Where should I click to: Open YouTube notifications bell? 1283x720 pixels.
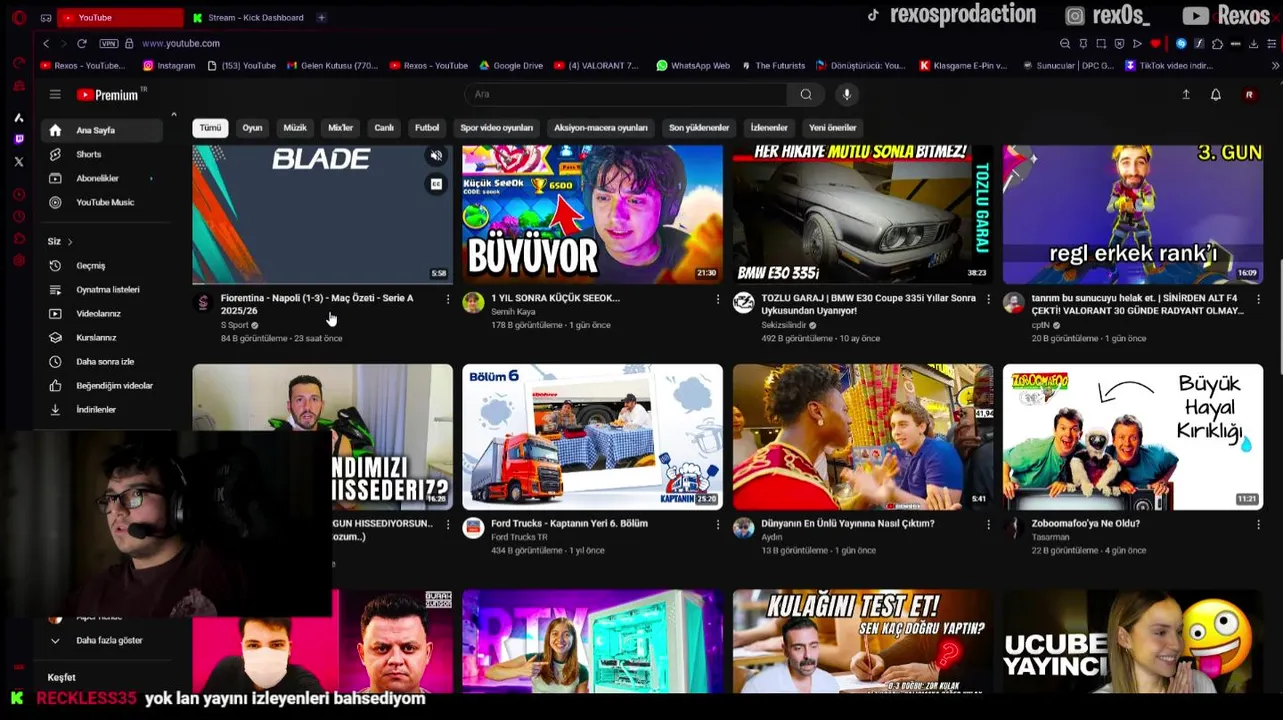click(x=1216, y=94)
